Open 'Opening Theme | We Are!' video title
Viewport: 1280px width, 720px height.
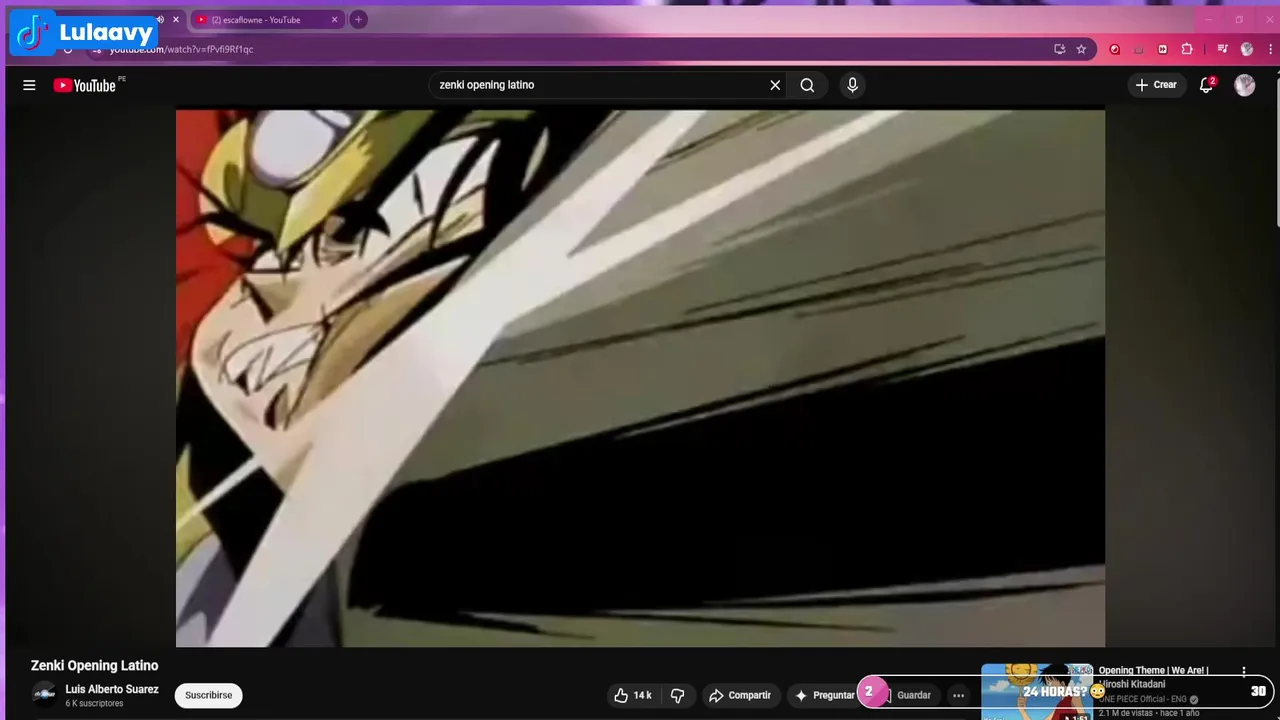pyautogui.click(x=1154, y=677)
